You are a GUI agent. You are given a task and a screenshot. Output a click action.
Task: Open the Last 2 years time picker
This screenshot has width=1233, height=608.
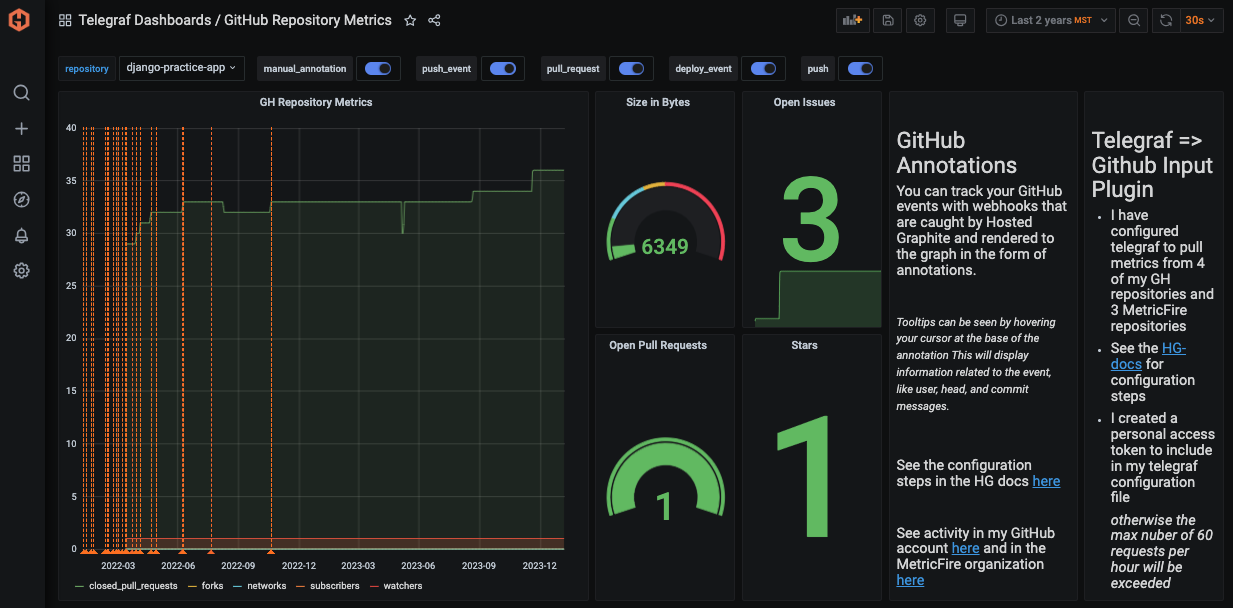1051,20
